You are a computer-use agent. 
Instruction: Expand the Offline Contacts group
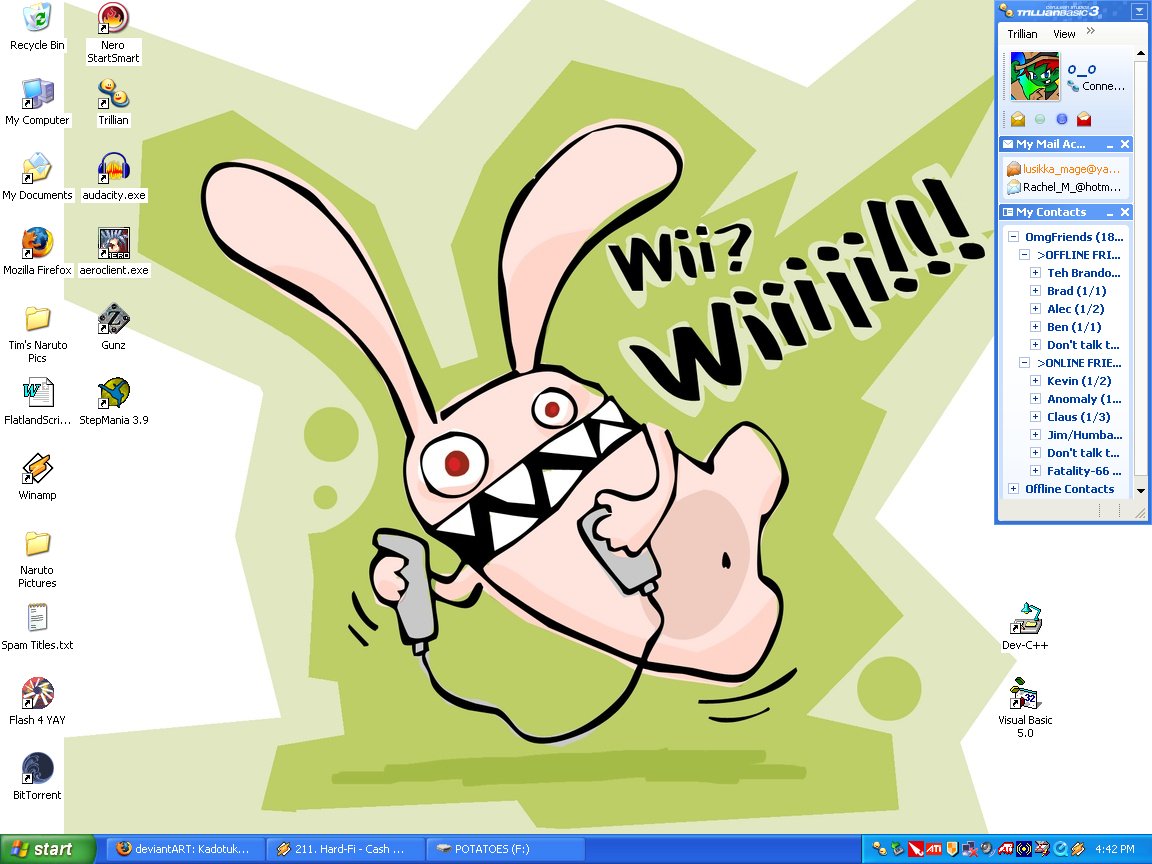(1014, 489)
